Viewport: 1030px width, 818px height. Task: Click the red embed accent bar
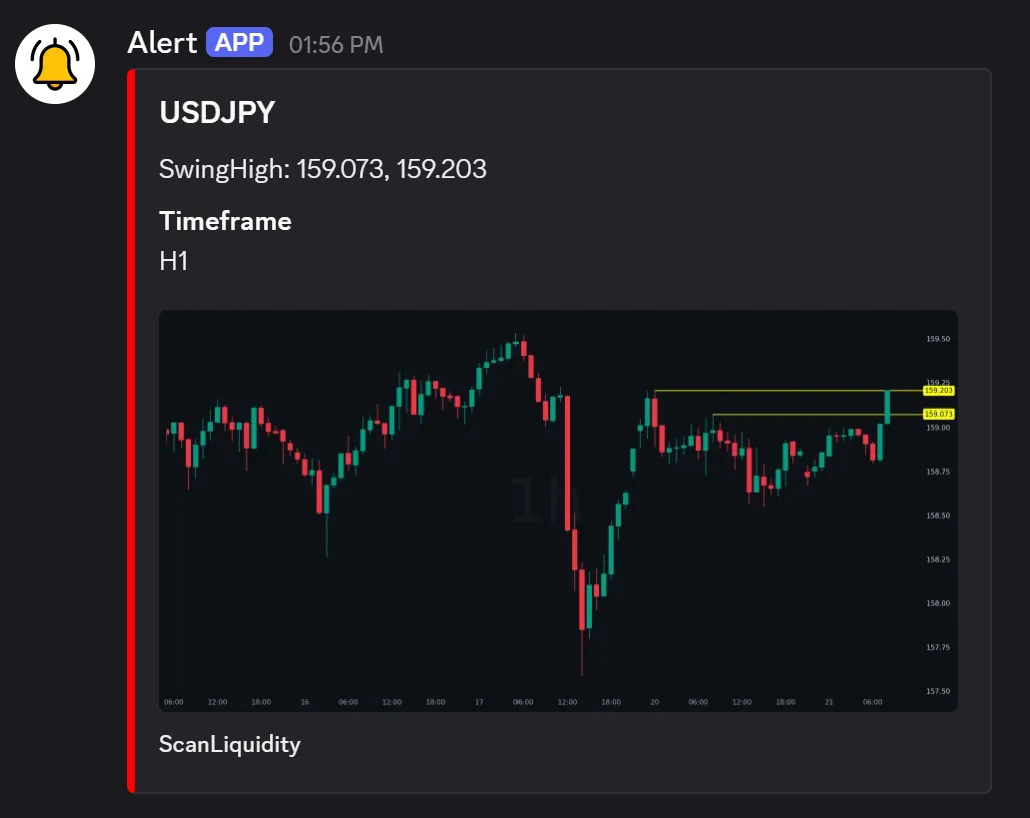point(128,430)
